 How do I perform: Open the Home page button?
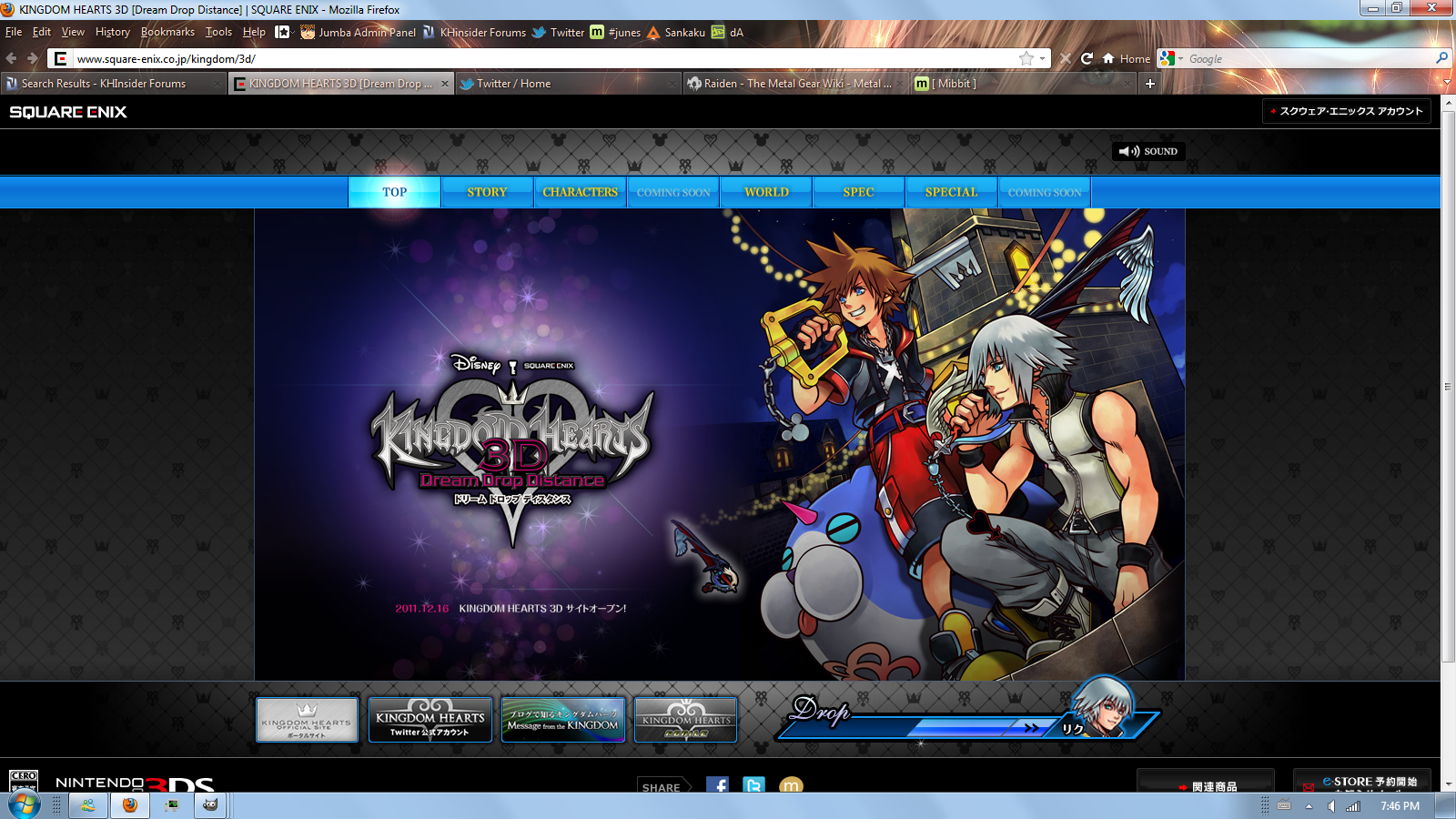tap(1127, 58)
